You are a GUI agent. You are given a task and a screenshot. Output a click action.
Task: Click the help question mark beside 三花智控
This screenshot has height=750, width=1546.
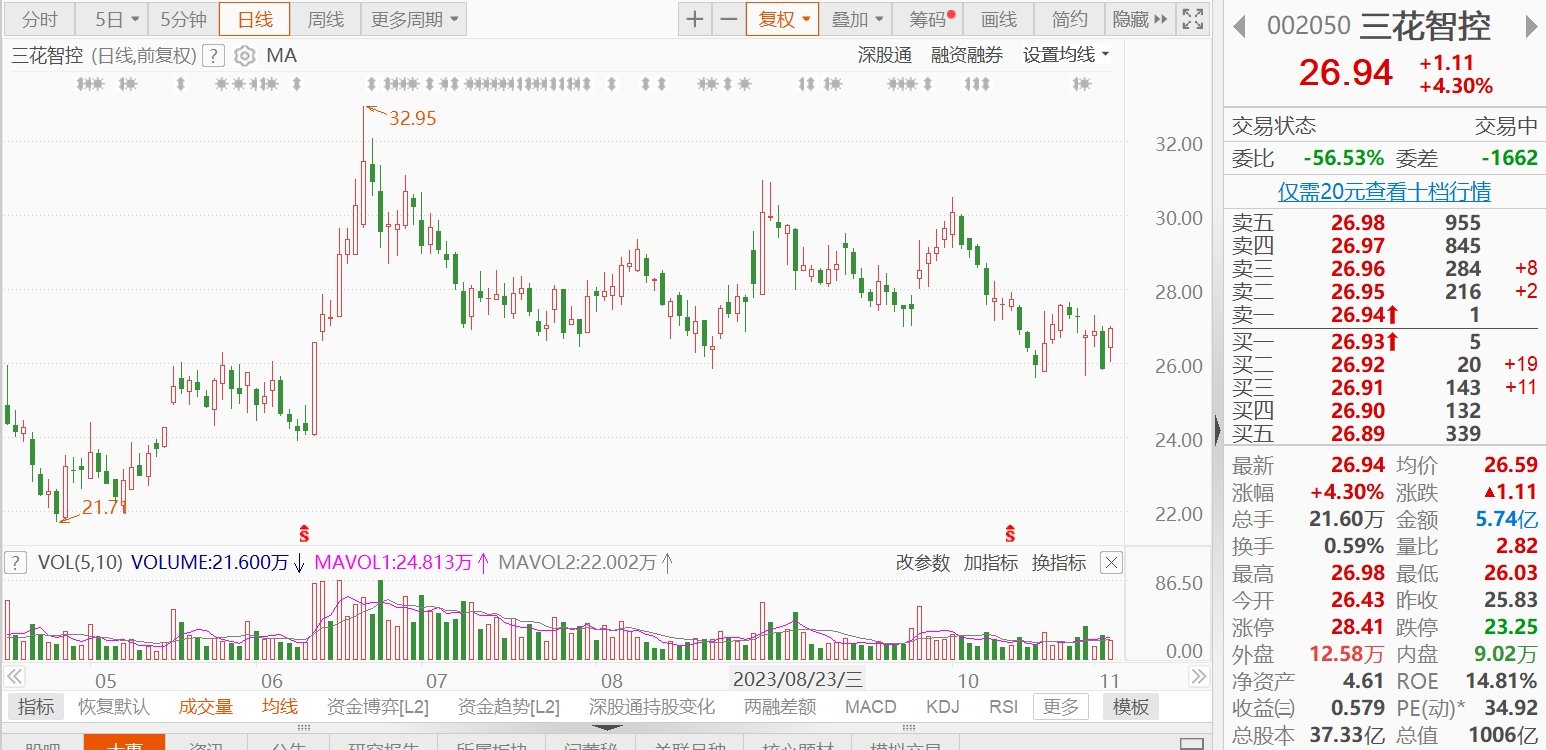click(x=213, y=56)
